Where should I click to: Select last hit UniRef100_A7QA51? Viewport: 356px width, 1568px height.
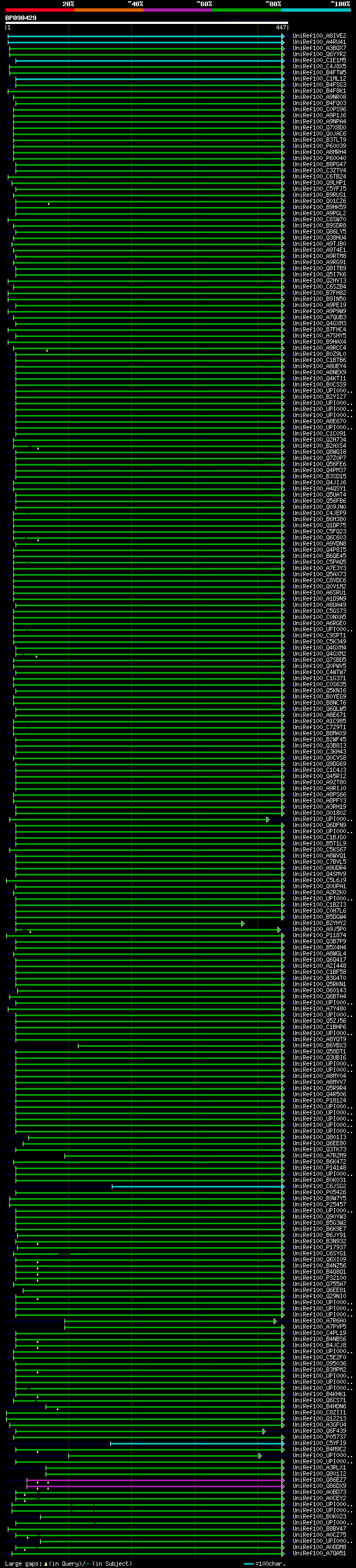click(319, 1553)
